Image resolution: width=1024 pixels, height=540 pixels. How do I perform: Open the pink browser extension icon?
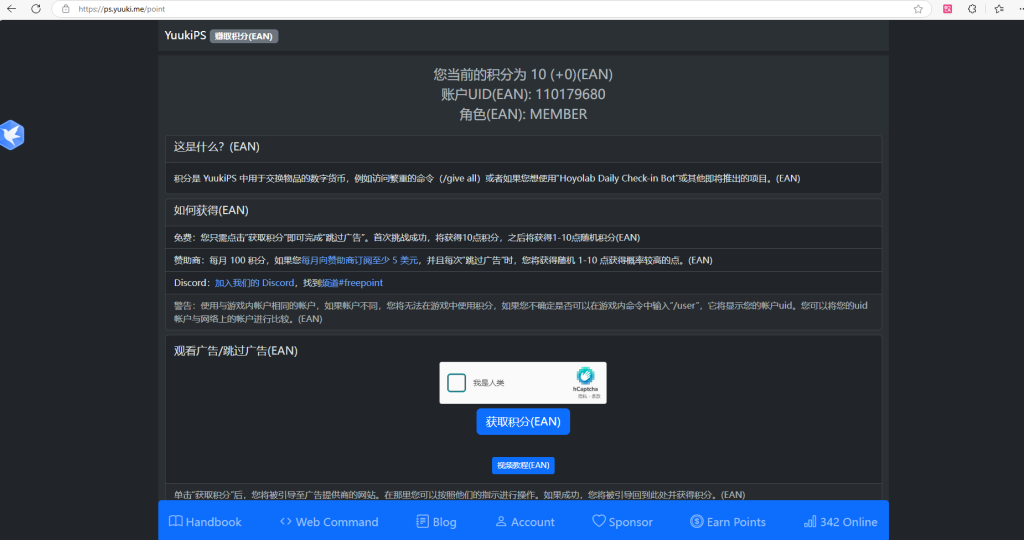(947, 9)
